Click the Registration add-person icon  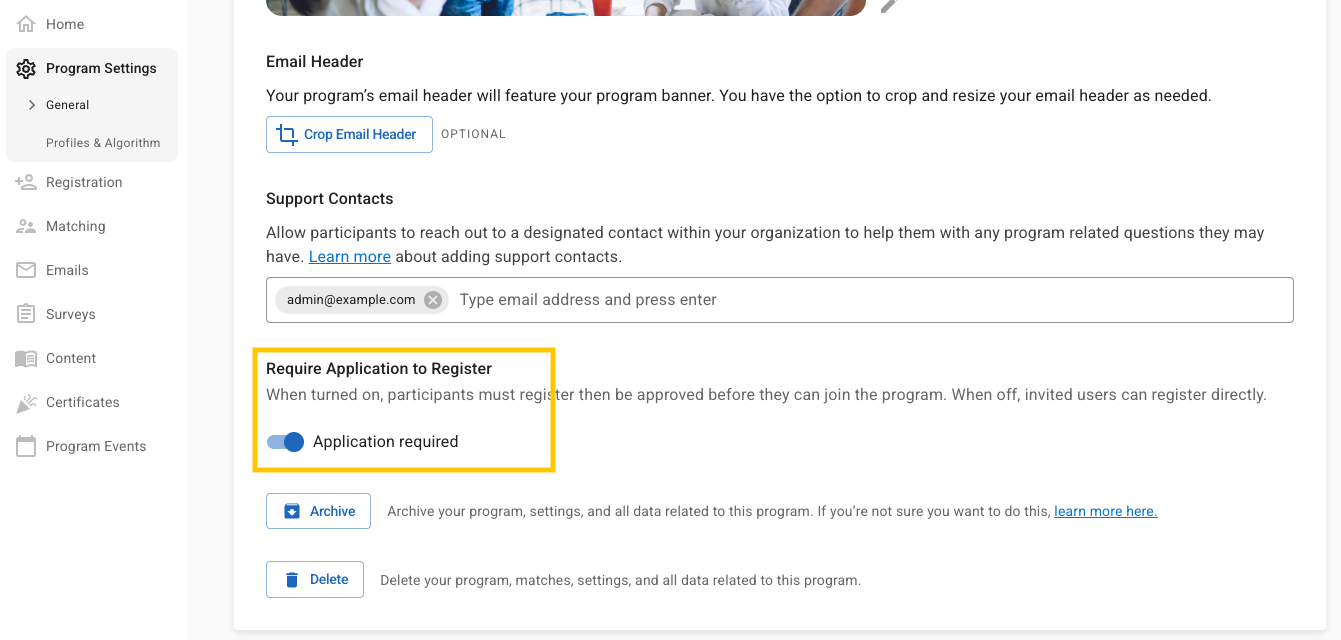pyautogui.click(x=26, y=182)
